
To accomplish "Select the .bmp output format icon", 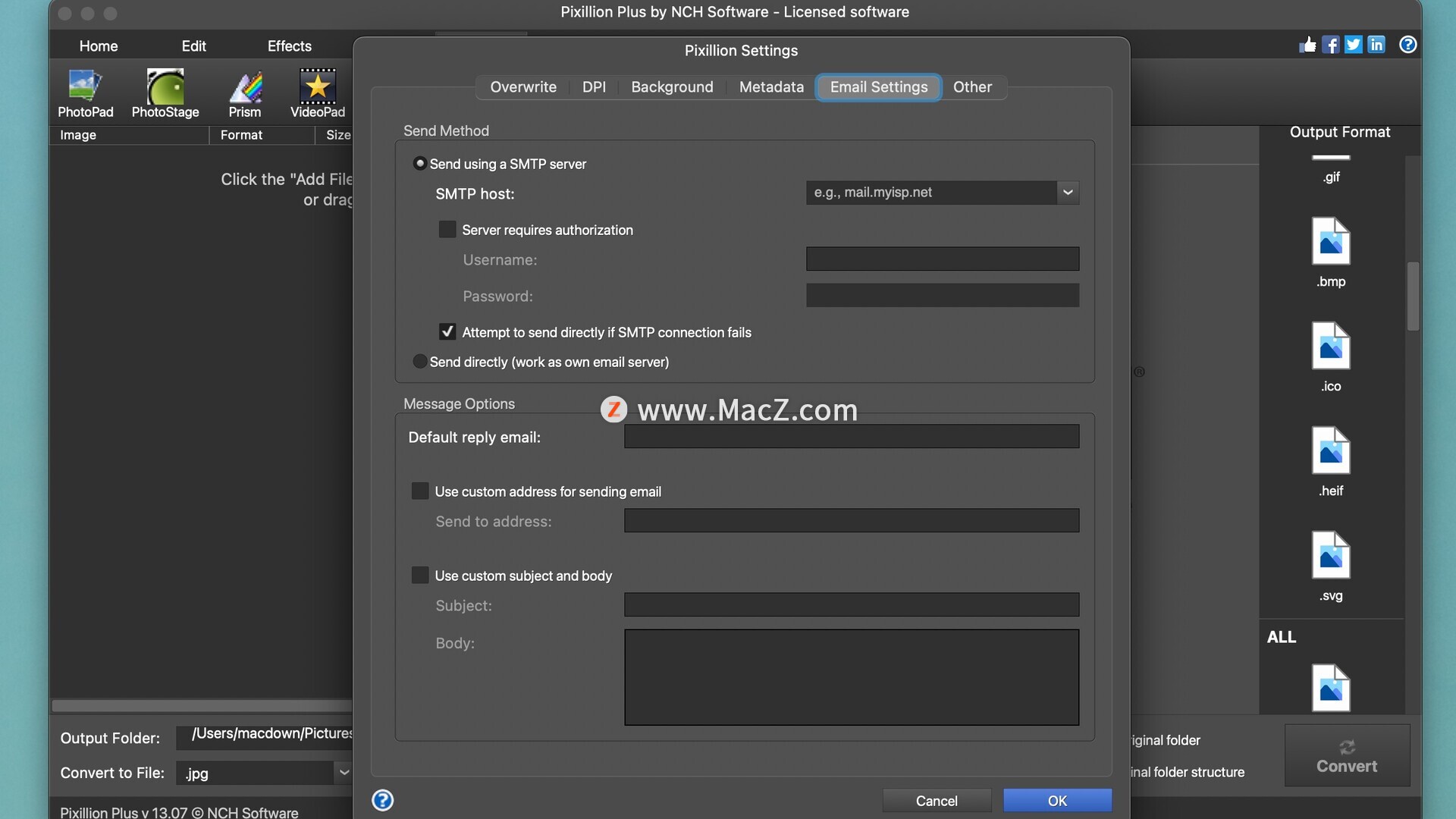I will [x=1331, y=243].
